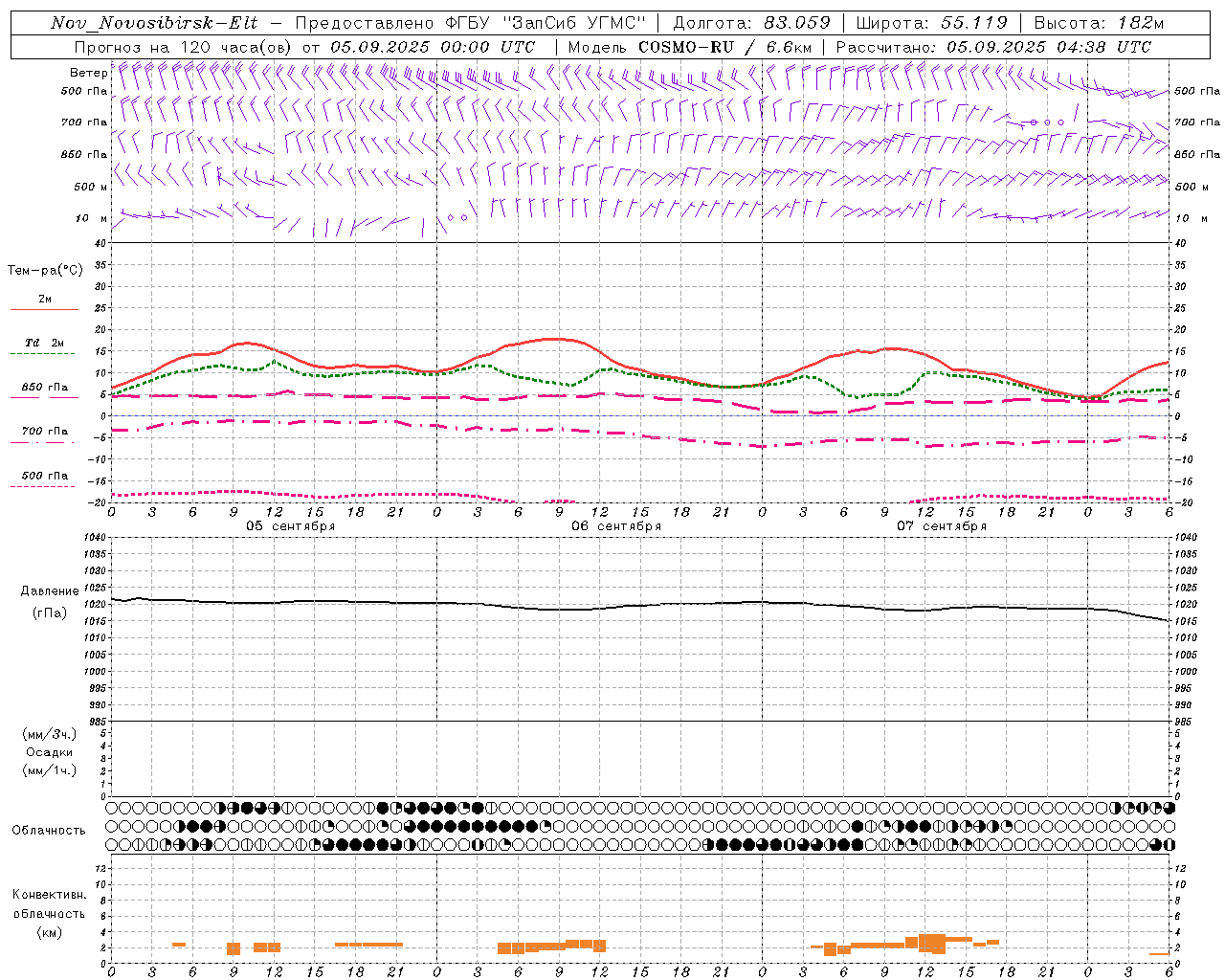Click the Высота: 182м label
The image size is (1225, 980).
(x=1099, y=23)
